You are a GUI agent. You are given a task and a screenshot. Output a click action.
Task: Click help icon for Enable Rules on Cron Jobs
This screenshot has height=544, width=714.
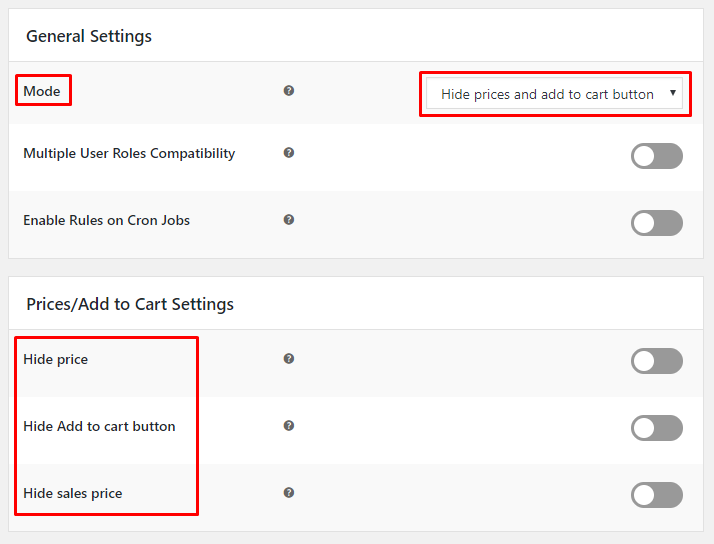[289, 220]
